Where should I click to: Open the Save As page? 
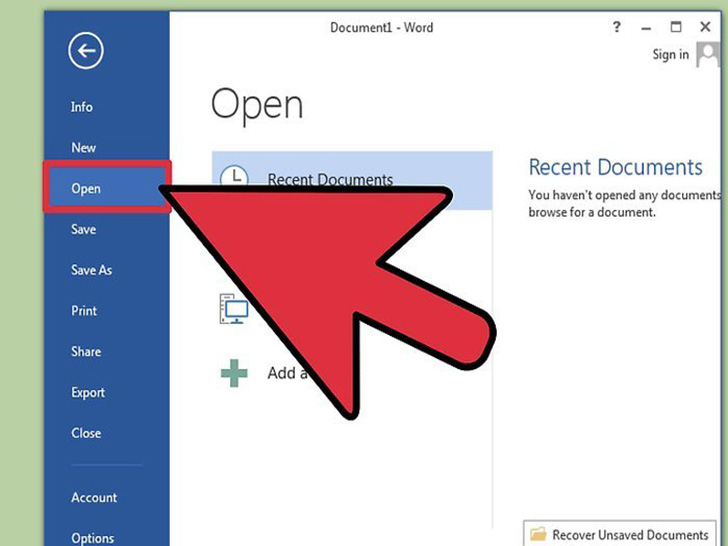(91, 270)
